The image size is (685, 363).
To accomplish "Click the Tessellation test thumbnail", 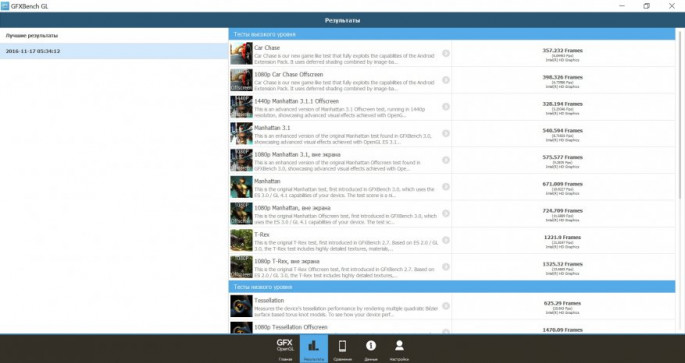I will point(241,306).
